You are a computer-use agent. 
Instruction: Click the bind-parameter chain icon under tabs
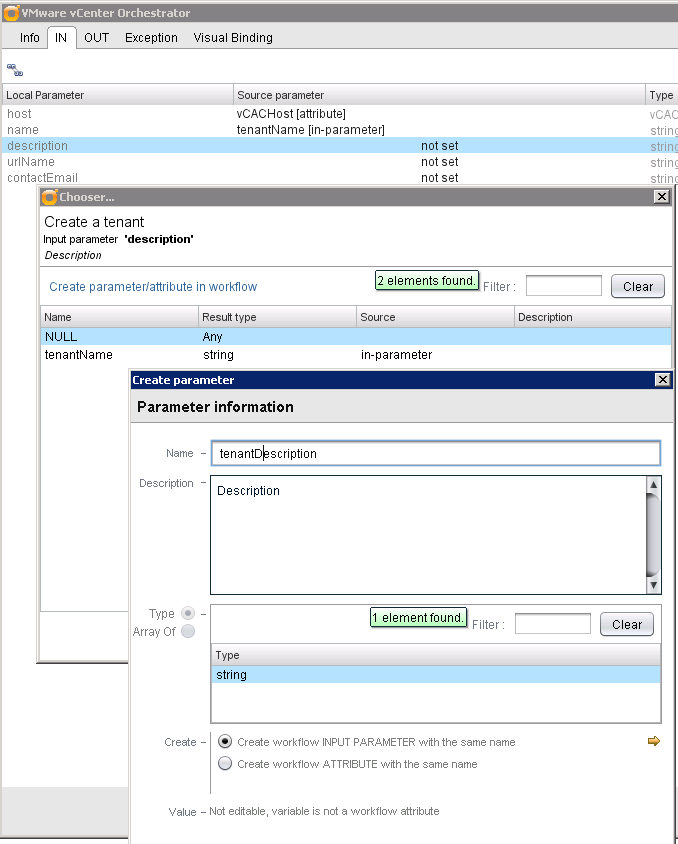tap(15, 70)
